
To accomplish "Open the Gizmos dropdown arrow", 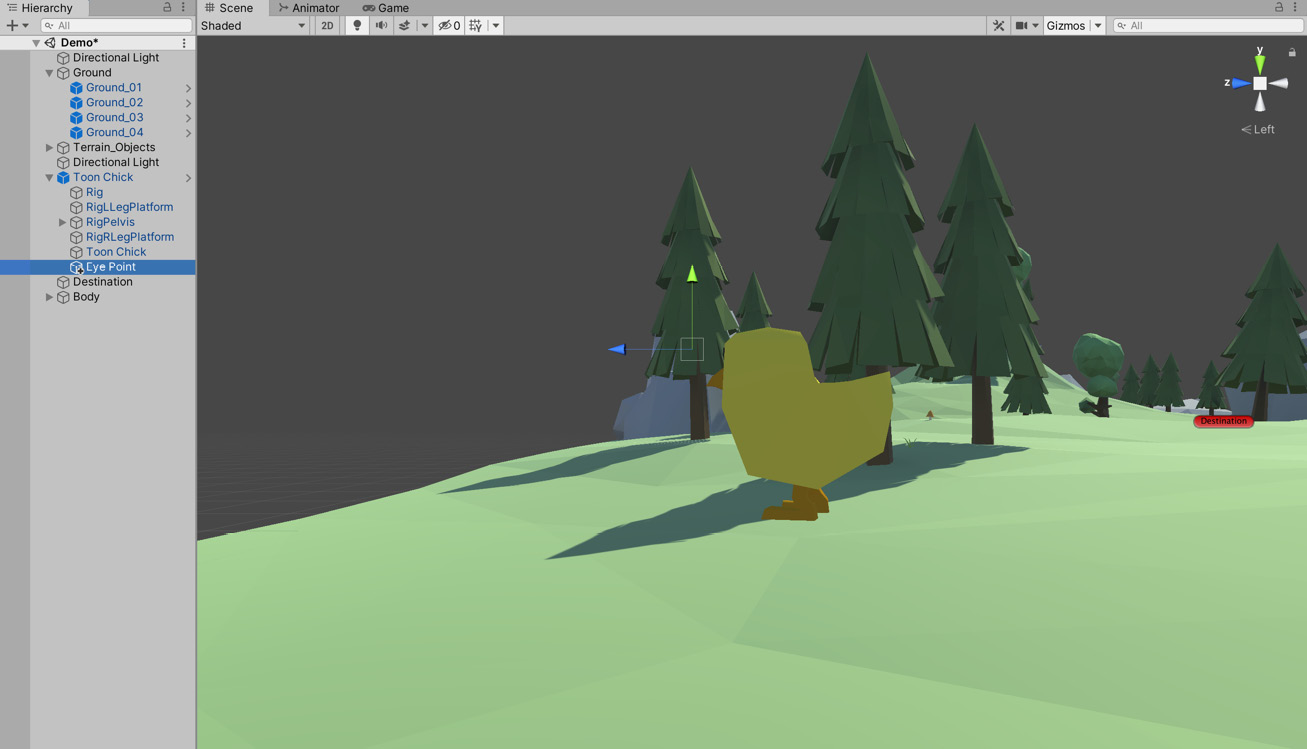I will click(1097, 26).
